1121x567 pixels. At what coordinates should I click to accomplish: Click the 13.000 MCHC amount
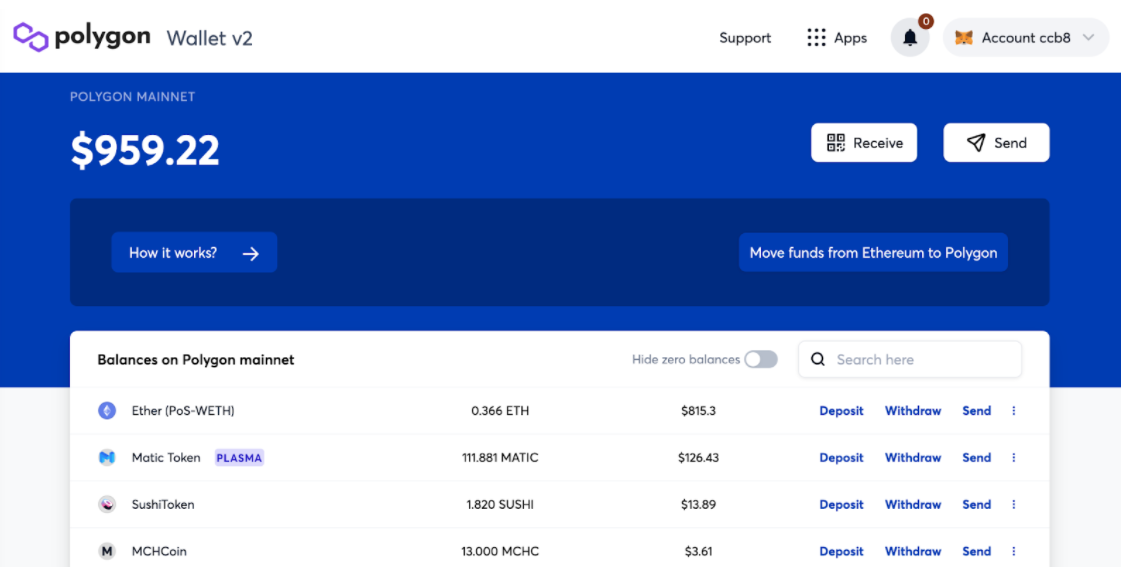500,551
